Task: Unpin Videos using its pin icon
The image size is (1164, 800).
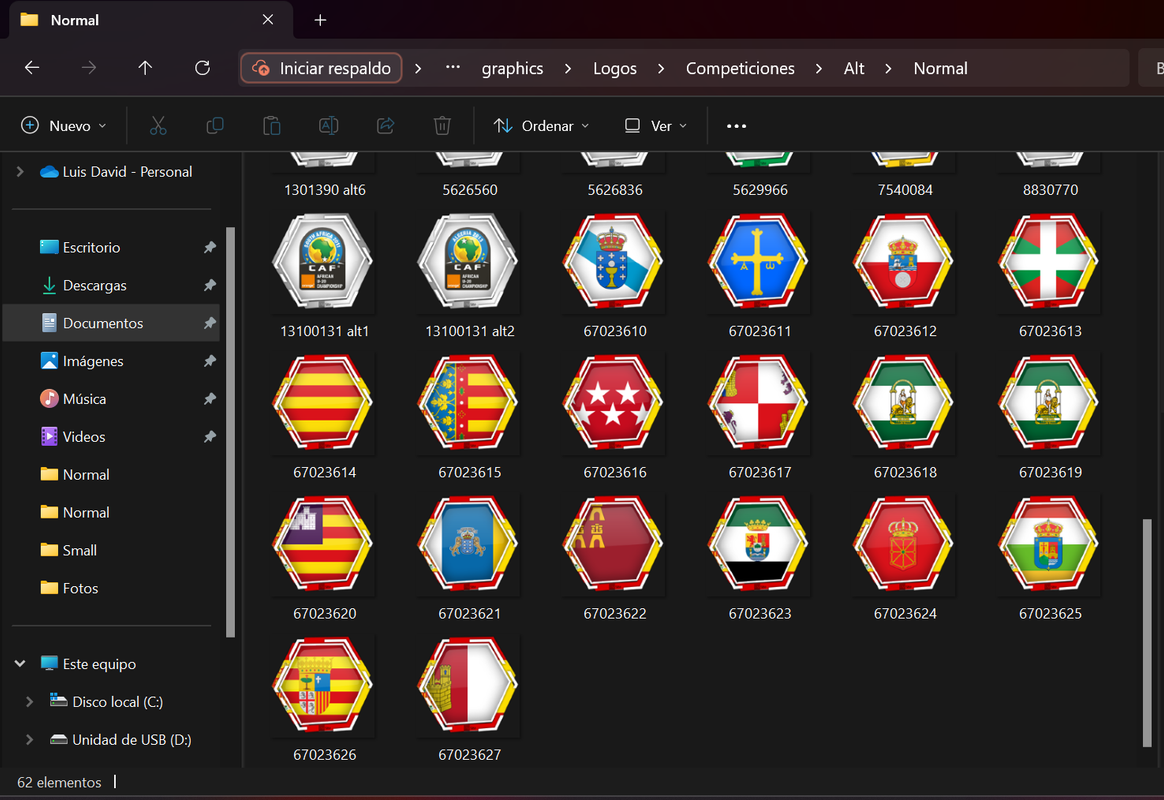Action: pos(210,436)
